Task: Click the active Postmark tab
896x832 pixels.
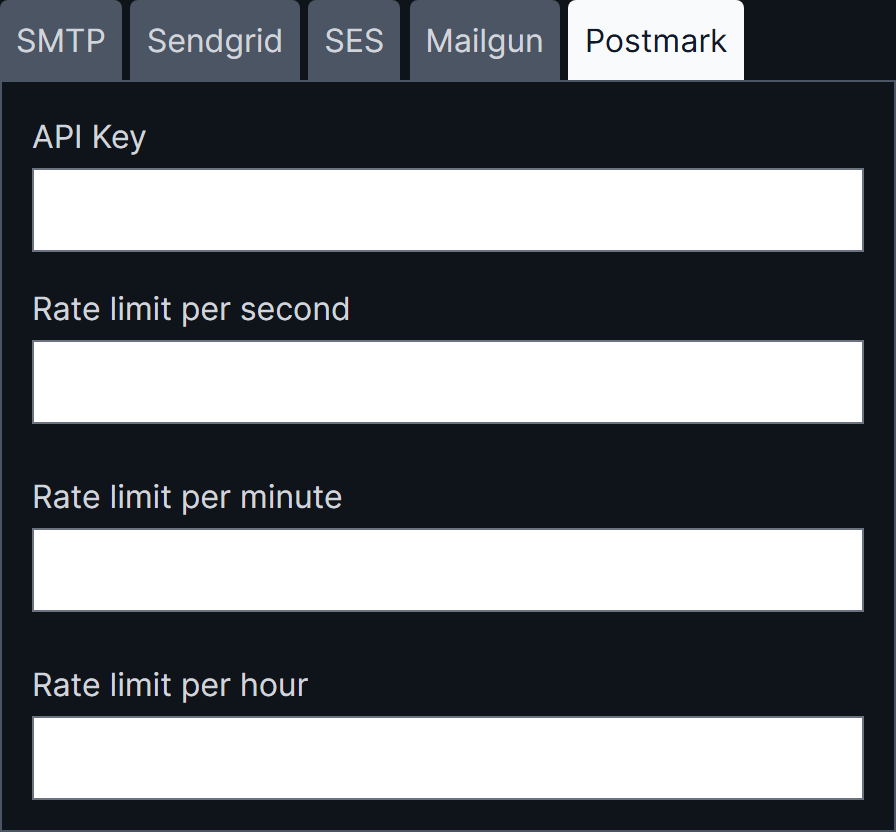Action: coord(656,41)
